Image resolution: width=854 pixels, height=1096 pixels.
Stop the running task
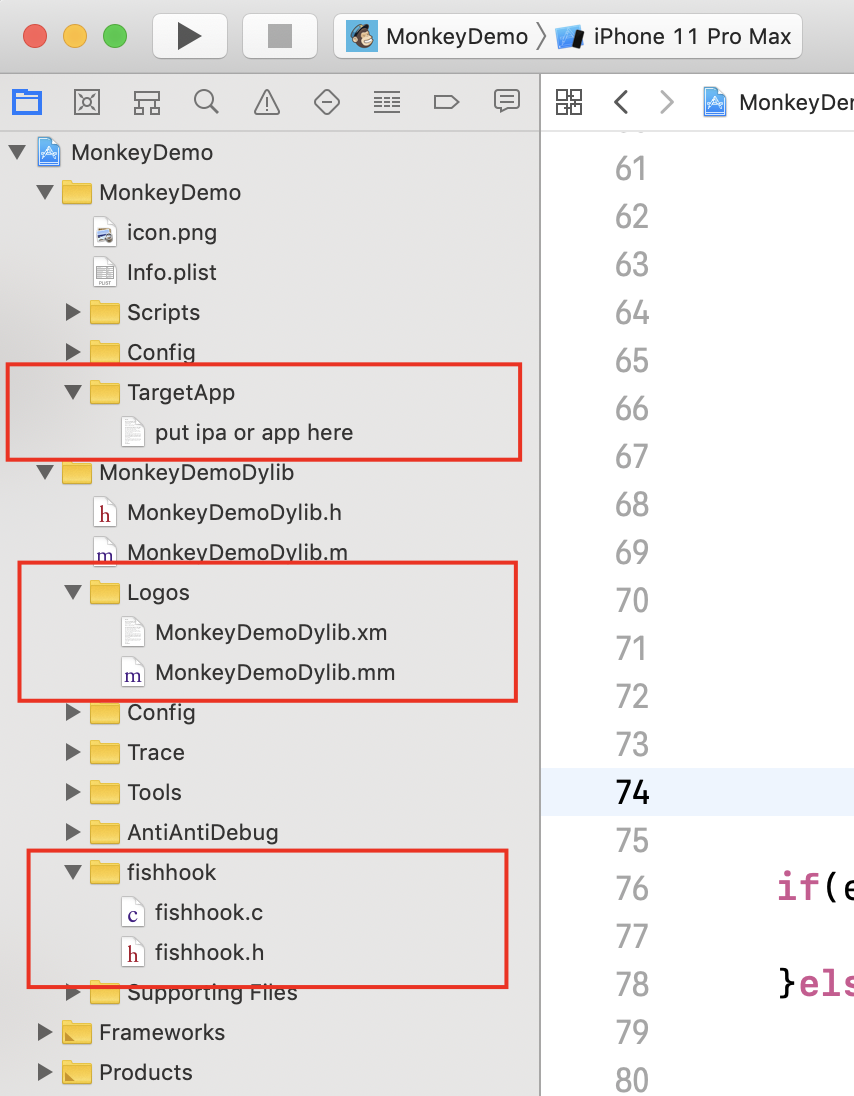[280, 36]
